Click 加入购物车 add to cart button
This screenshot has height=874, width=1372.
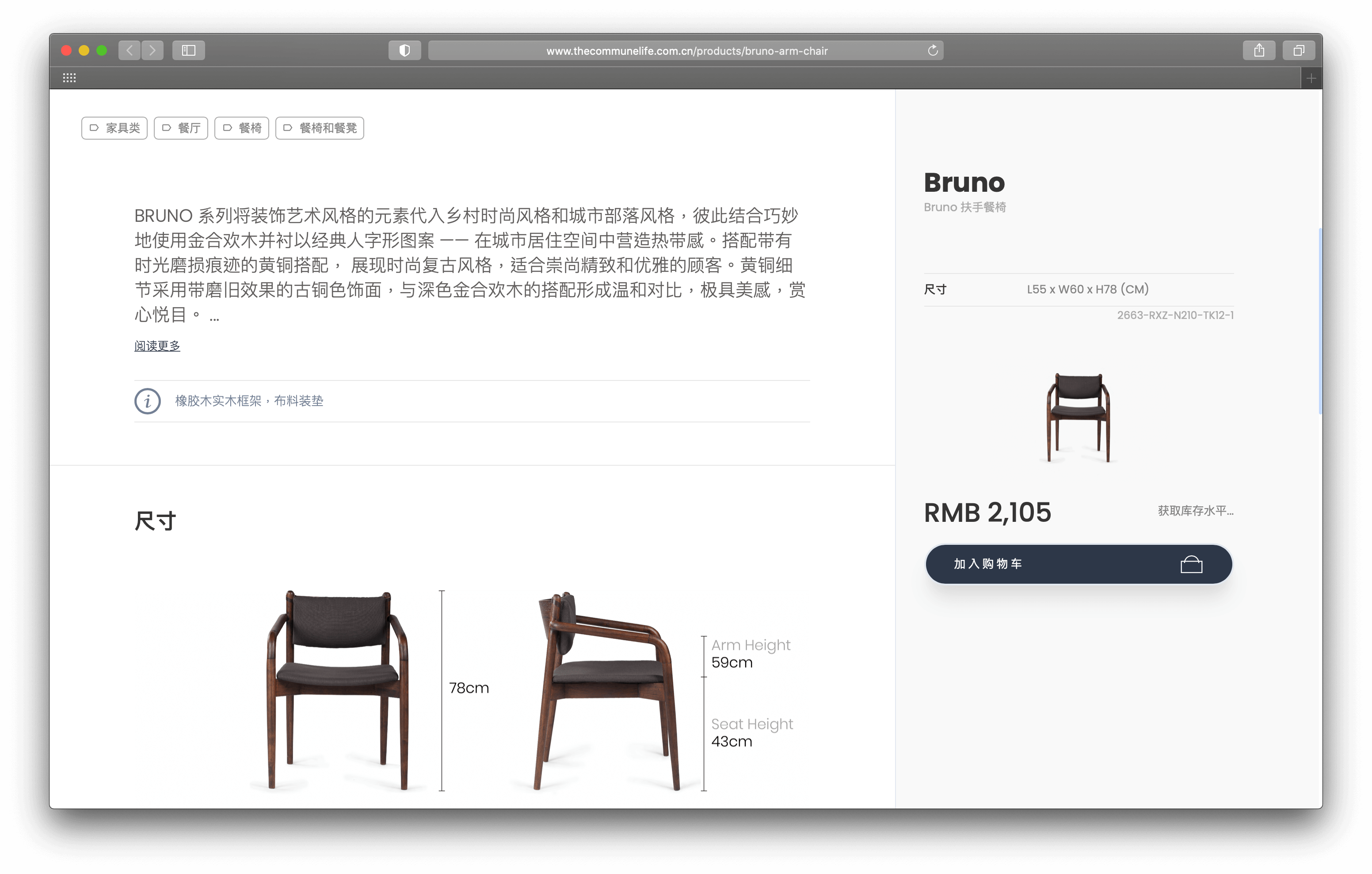[1079, 564]
